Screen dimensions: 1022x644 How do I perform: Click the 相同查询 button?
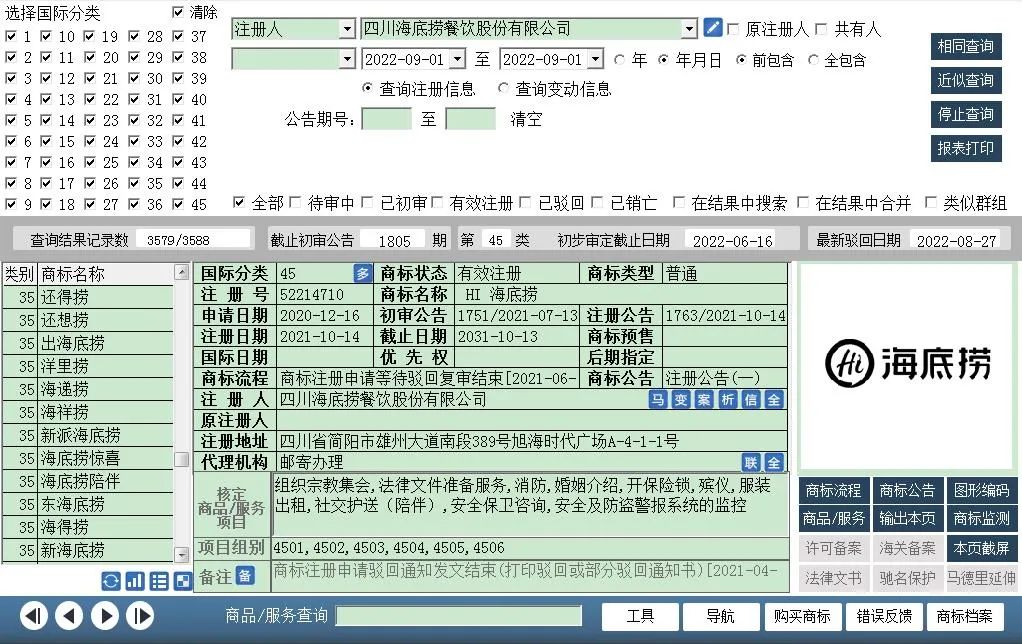[965, 46]
